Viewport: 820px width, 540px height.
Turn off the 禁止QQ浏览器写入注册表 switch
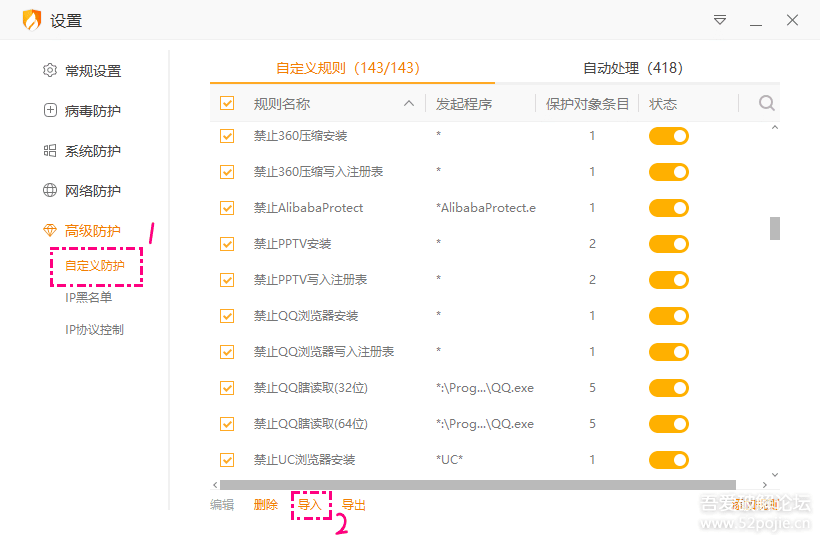click(669, 352)
